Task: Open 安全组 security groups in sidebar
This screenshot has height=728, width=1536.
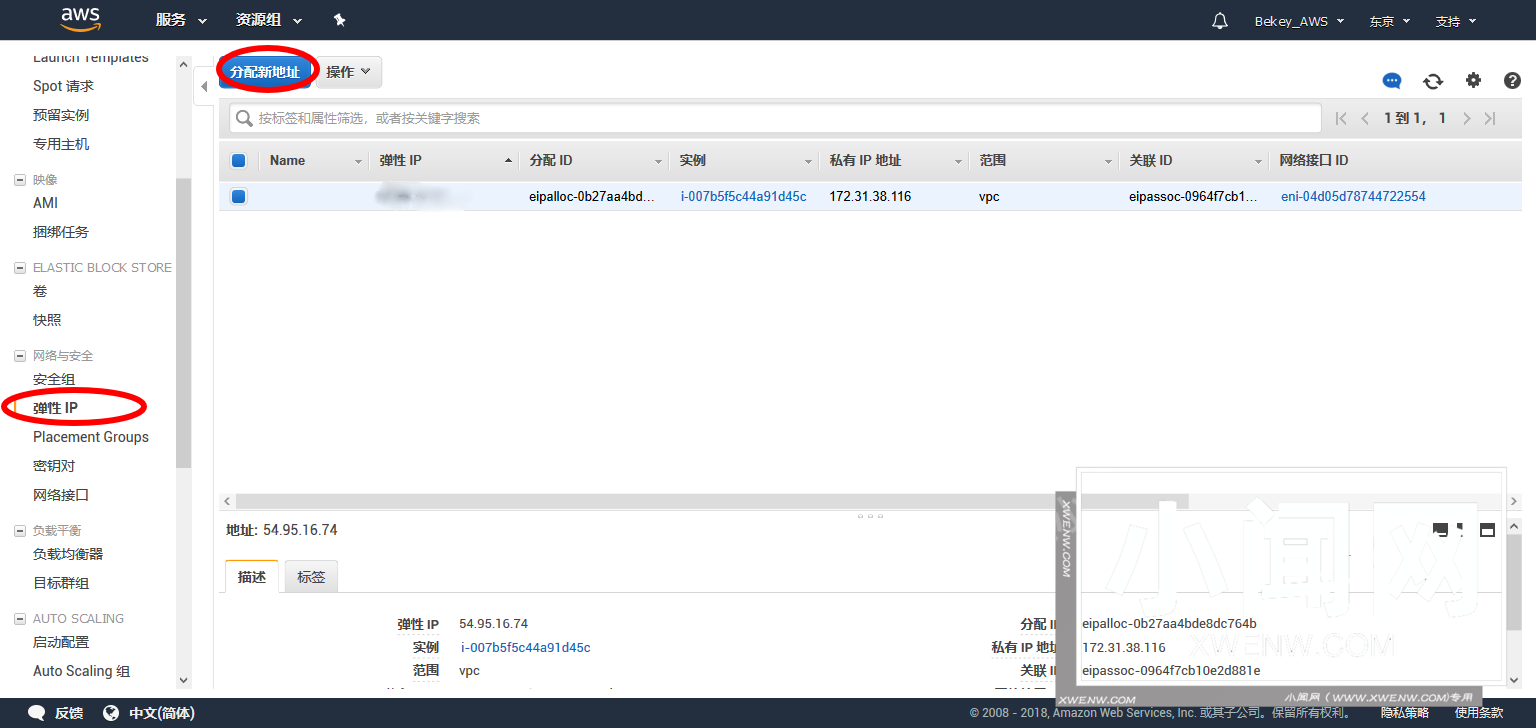Action: (x=54, y=379)
